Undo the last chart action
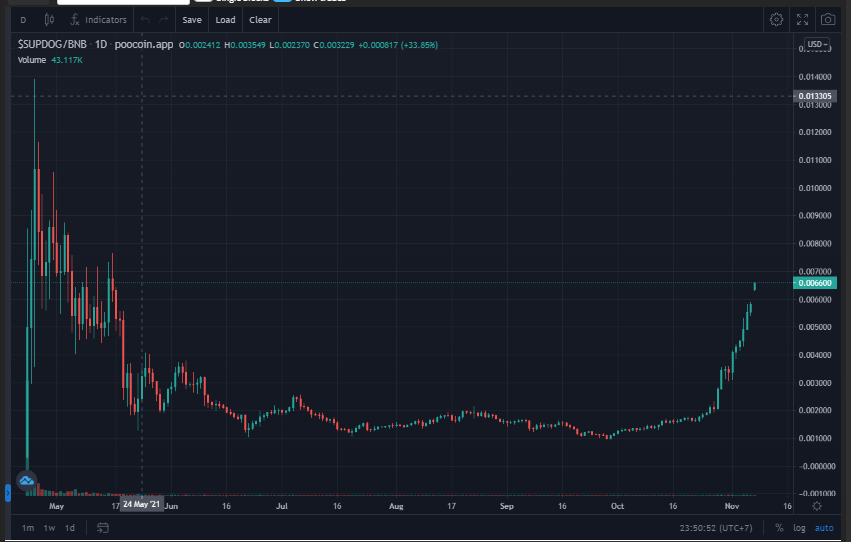This screenshot has width=851, height=542. 145,20
